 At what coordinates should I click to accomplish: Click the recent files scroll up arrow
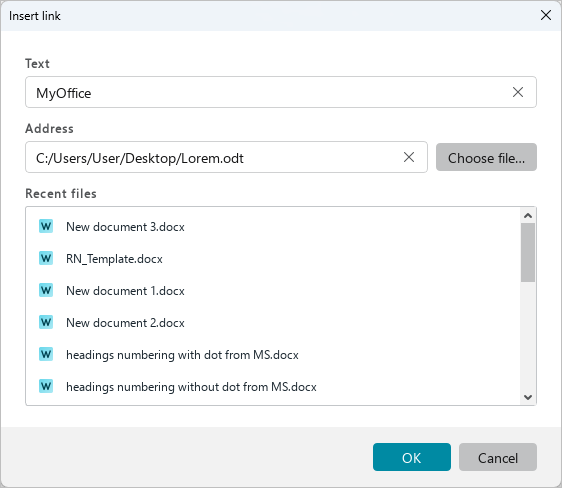(528, 215)
